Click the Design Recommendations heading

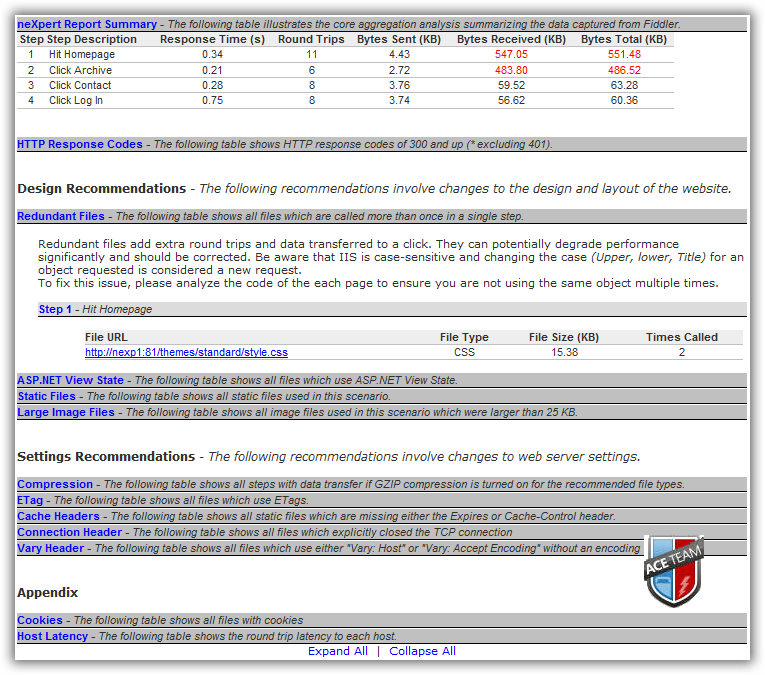pyautogui.click(x=101, y=189)
